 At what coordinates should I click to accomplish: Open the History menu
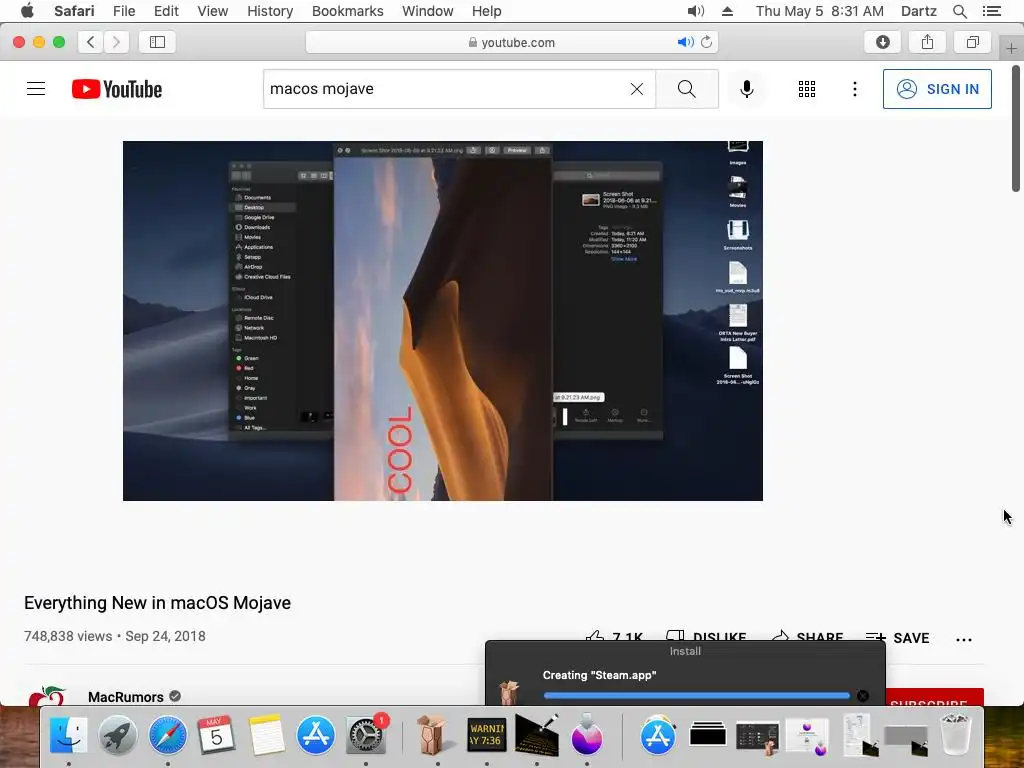[270, 11]
